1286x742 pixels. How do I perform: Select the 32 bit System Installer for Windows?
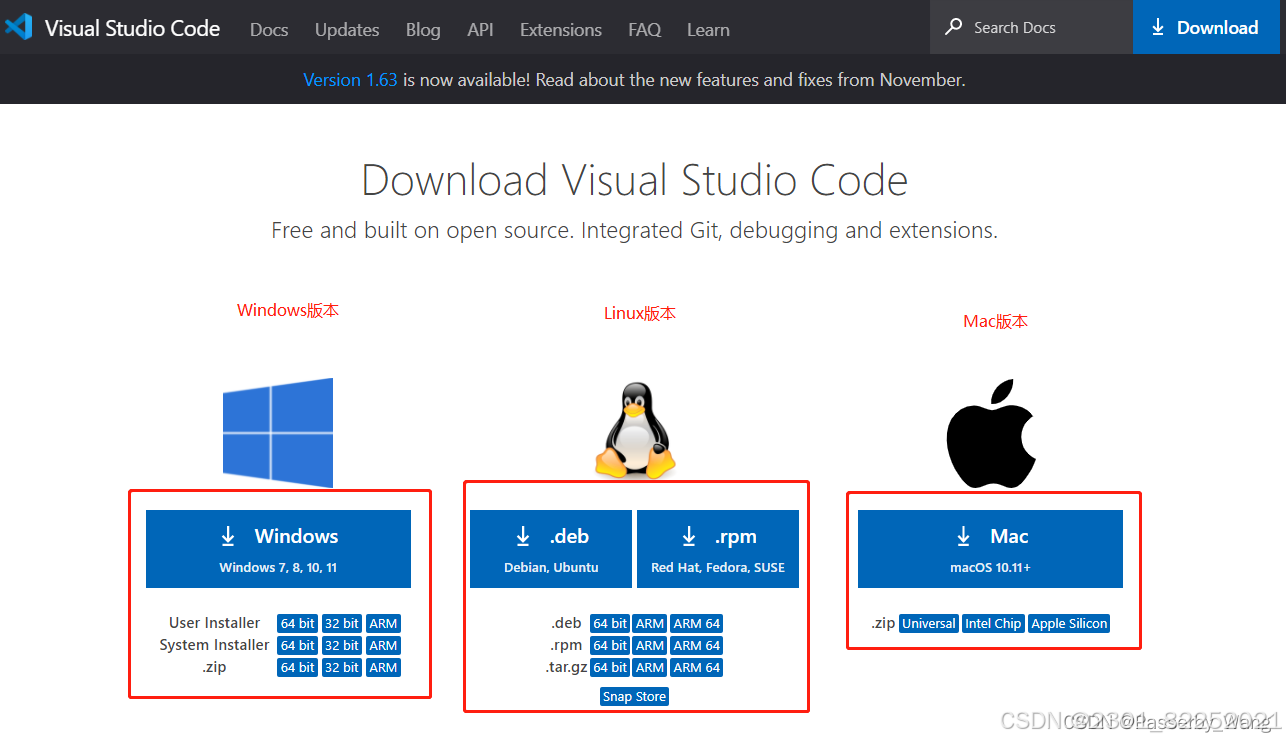point(341,645)
